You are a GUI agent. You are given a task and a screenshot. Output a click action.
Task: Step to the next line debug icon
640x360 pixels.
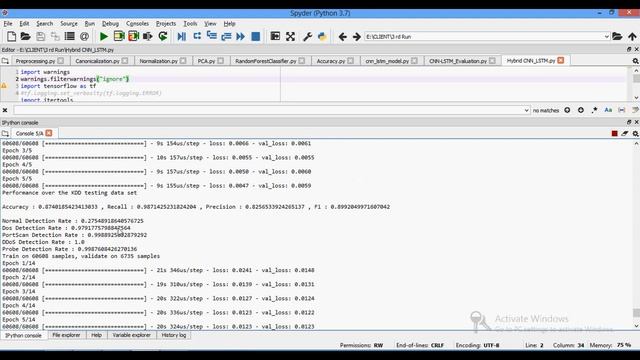point(197,36)
